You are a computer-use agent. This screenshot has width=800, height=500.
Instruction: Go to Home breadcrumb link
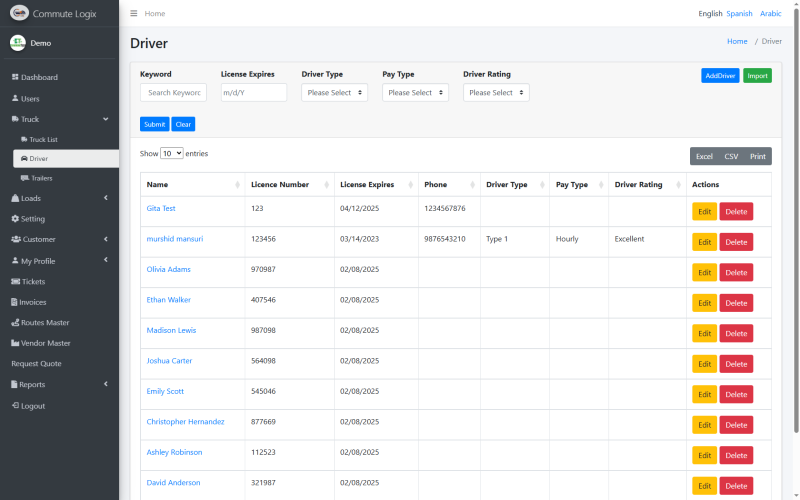coord(737,41)
